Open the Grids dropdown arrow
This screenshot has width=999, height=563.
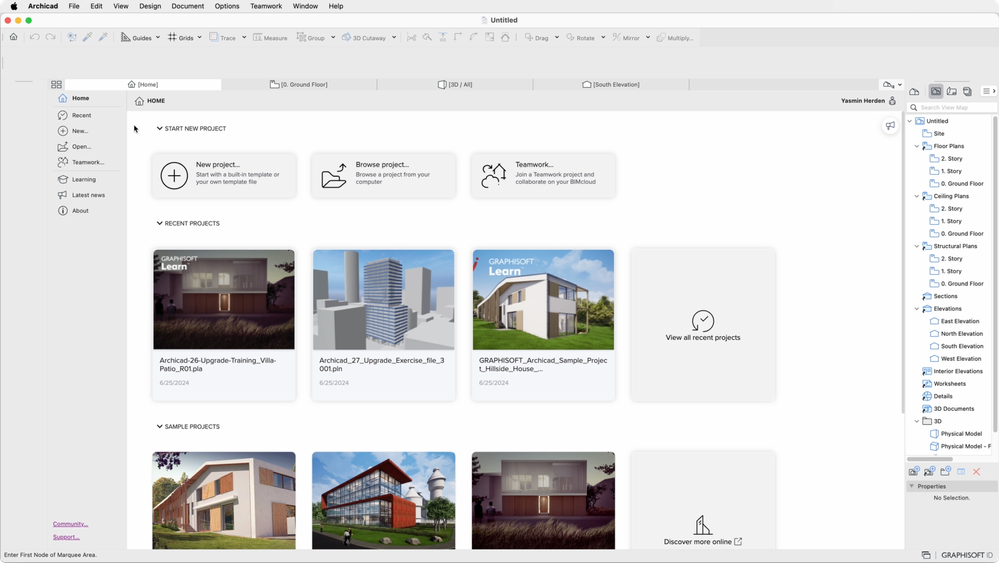(199, 37)
